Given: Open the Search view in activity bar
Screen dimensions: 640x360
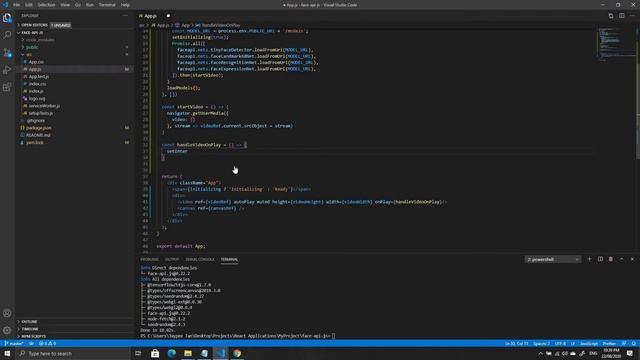Looking at the screenshot, I should [7, 35].
